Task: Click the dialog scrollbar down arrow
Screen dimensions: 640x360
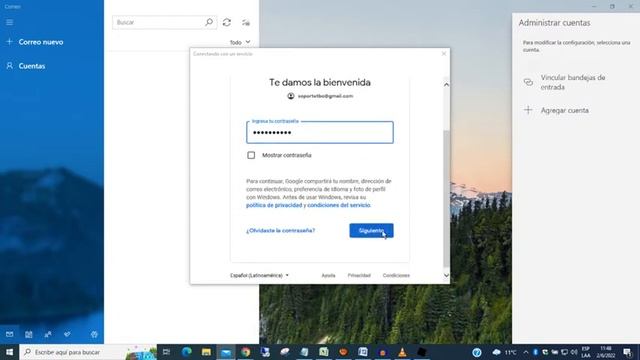Action: click(x=446, y=276)
